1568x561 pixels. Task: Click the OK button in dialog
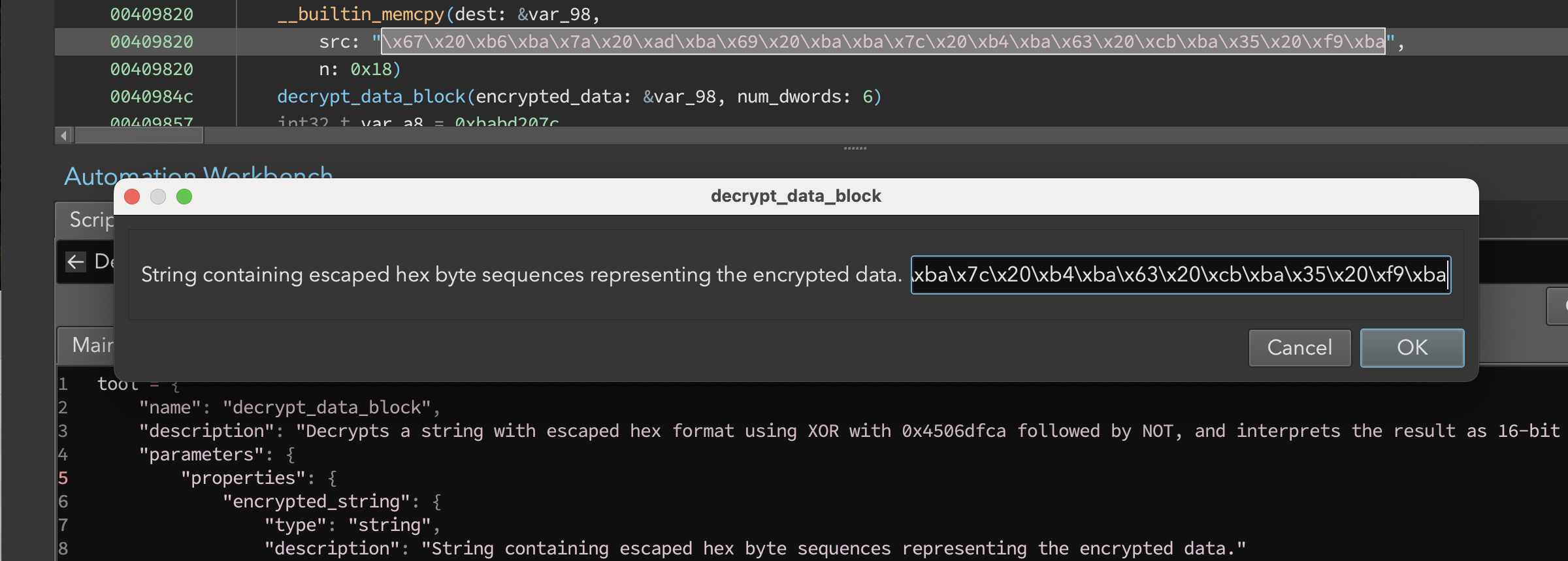click(1412, 347)
